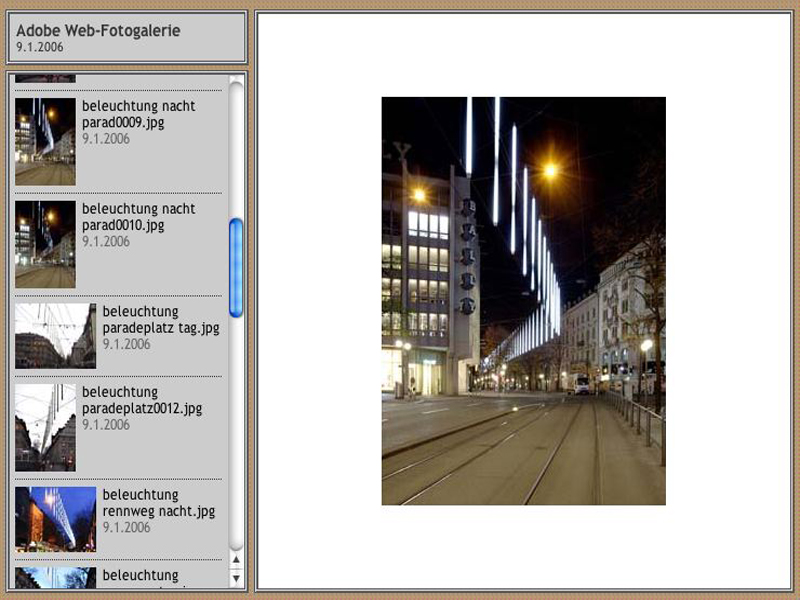Click the 'Adobe Web-Fotogalerie' heading
Image resolution: width=800 pixels, height=600 pixels.
coord(98,31)
